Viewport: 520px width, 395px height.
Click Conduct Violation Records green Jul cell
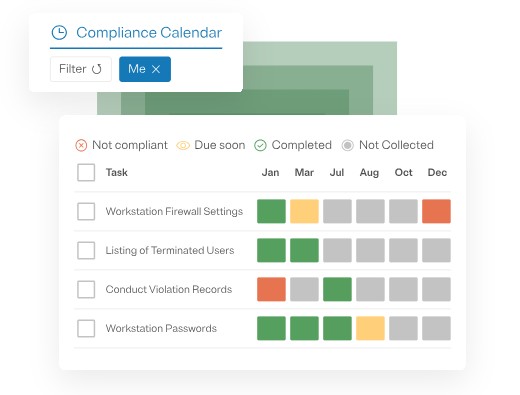click(337, 289)
